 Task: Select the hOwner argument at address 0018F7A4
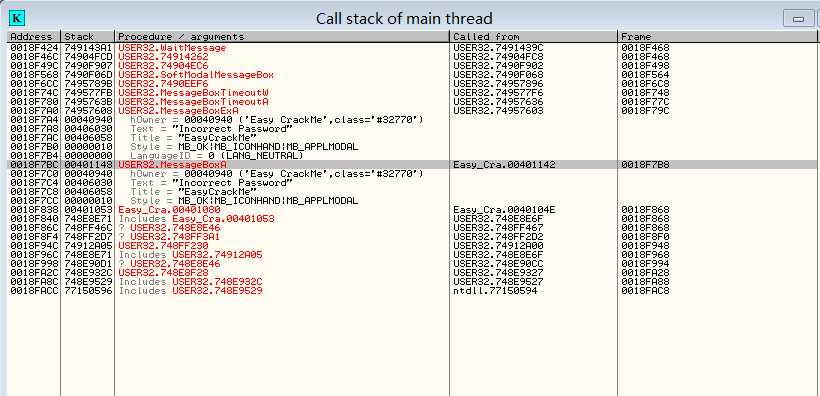click(277, 120)
